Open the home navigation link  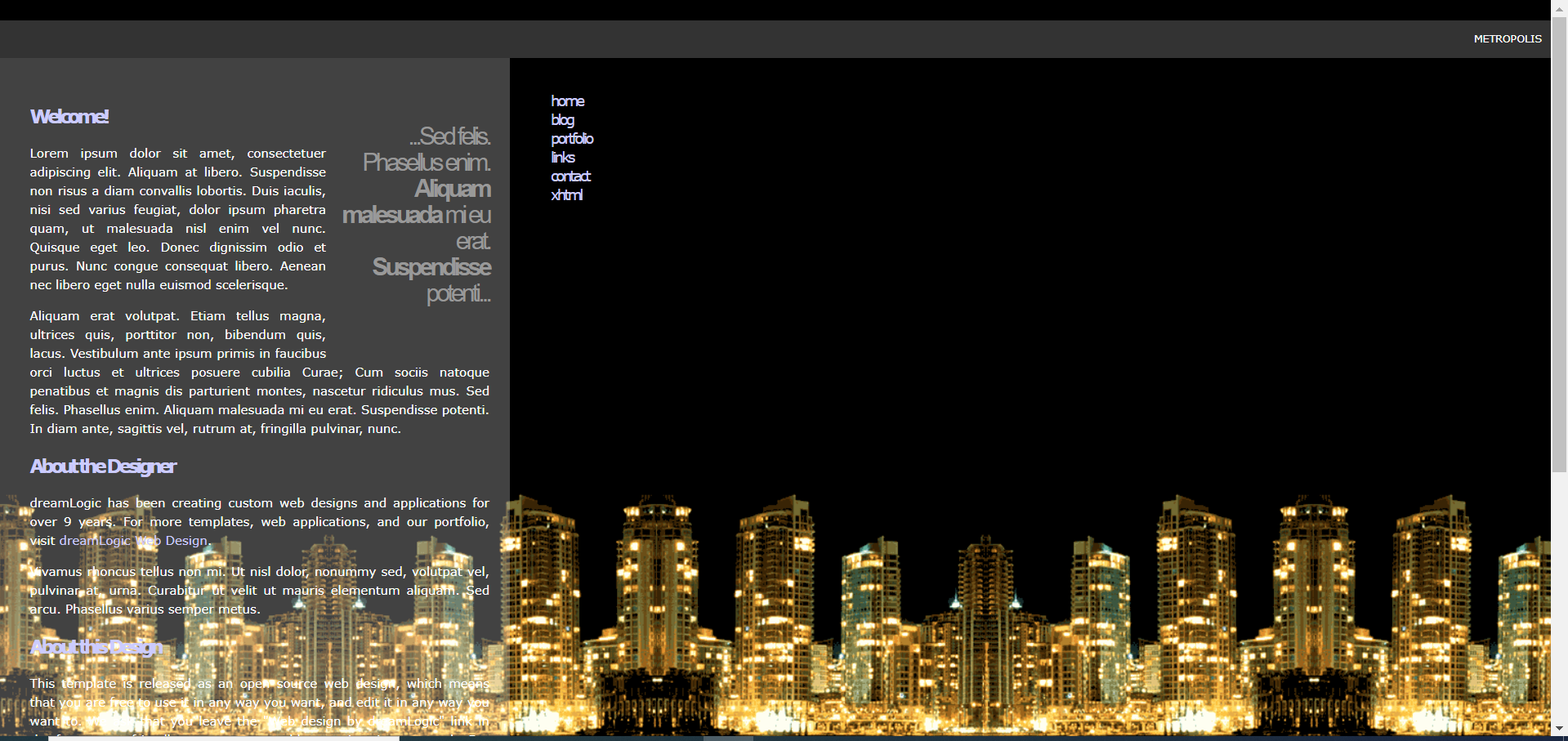[x=567, y=101]
